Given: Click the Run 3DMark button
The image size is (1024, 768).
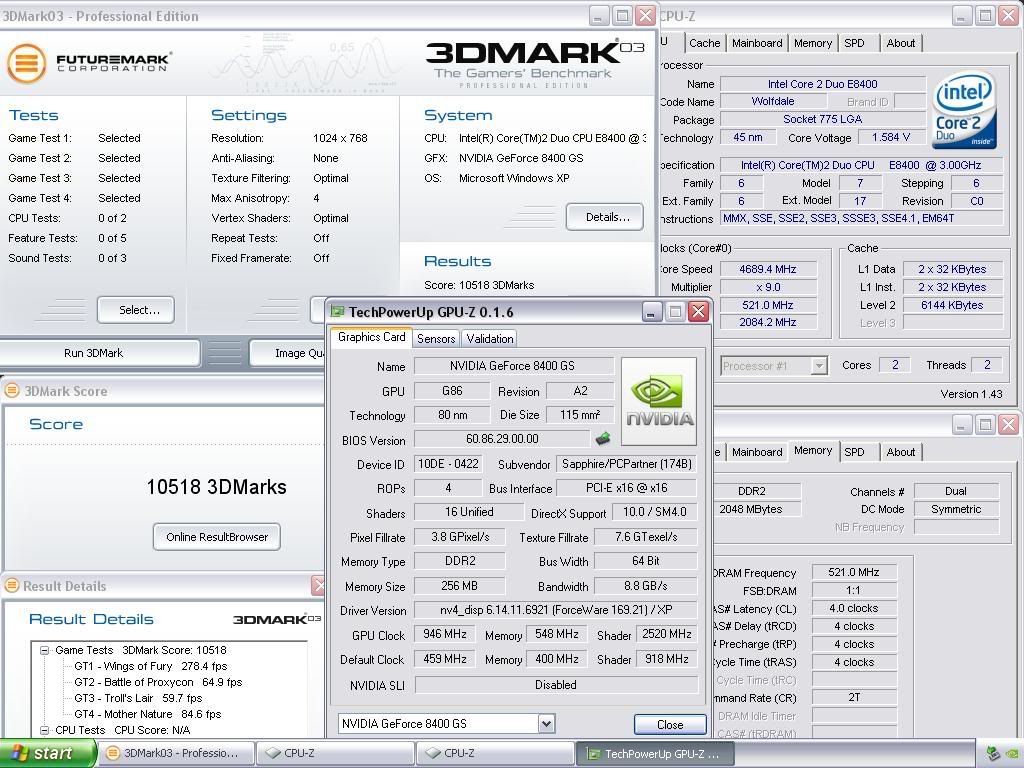Looking at the screenshot, I should coord(98,353).
